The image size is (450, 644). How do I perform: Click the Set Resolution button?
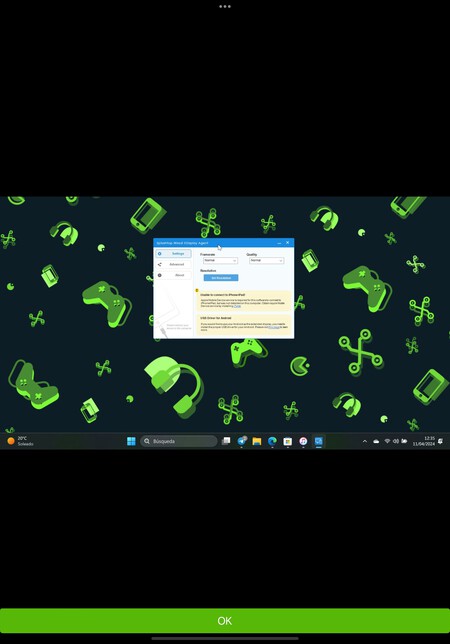[221, 278]
